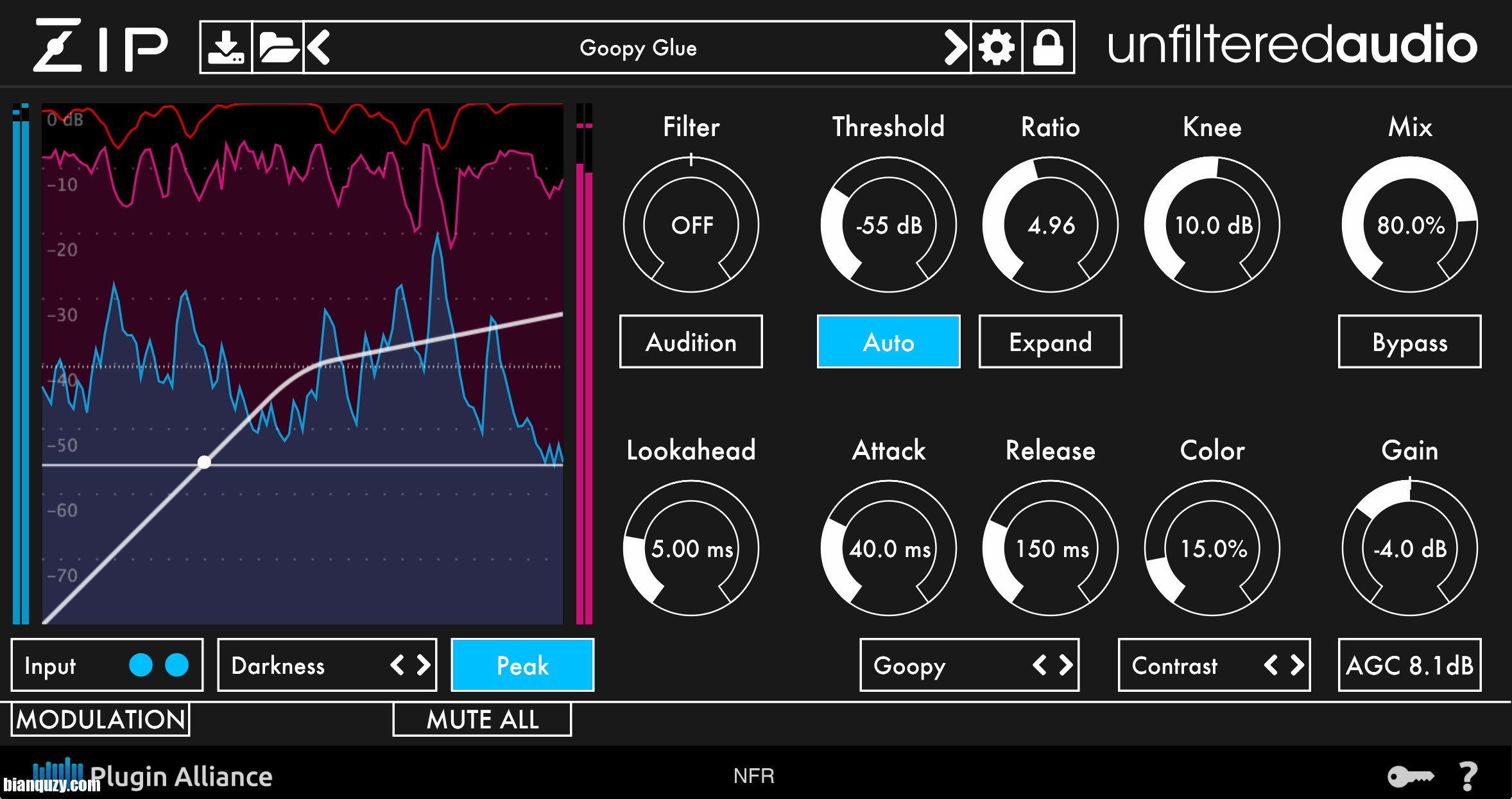Image resolution: width=1512 pixels, height=799 pixels.
Task: Click the Ratio knob at 4.96
Action: click(1051, 225)
